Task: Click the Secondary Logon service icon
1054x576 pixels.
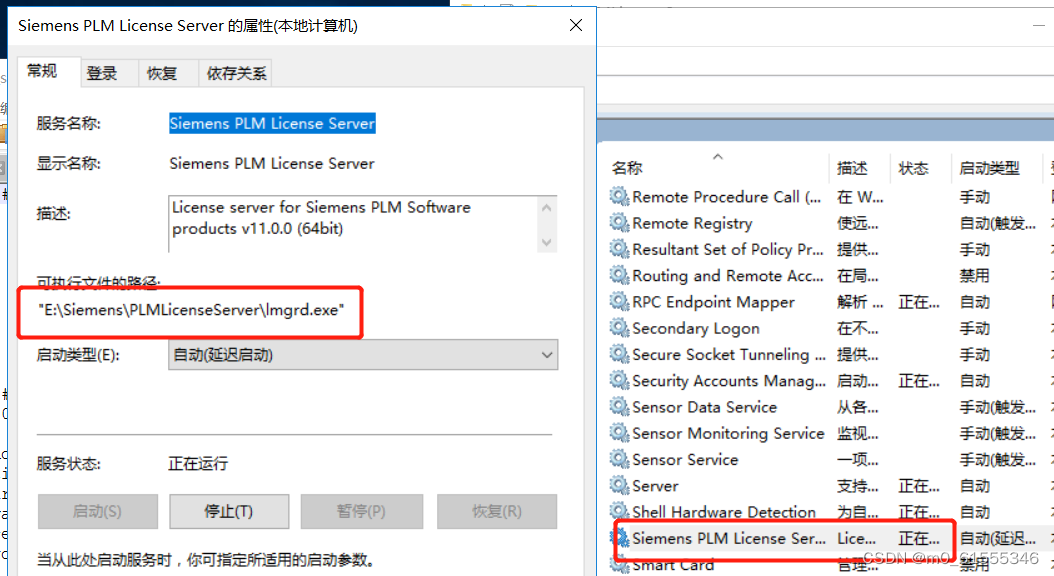Action: pos(618,328)
